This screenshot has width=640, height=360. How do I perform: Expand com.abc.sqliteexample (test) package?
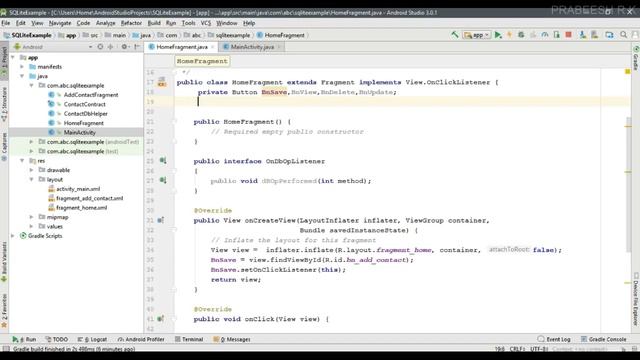[32, 151]
